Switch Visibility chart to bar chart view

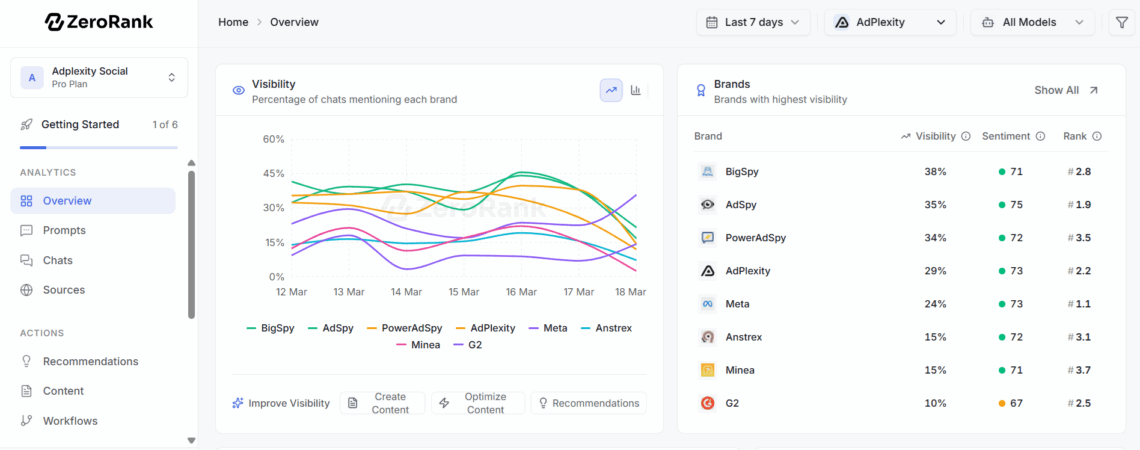pos(635,90)
